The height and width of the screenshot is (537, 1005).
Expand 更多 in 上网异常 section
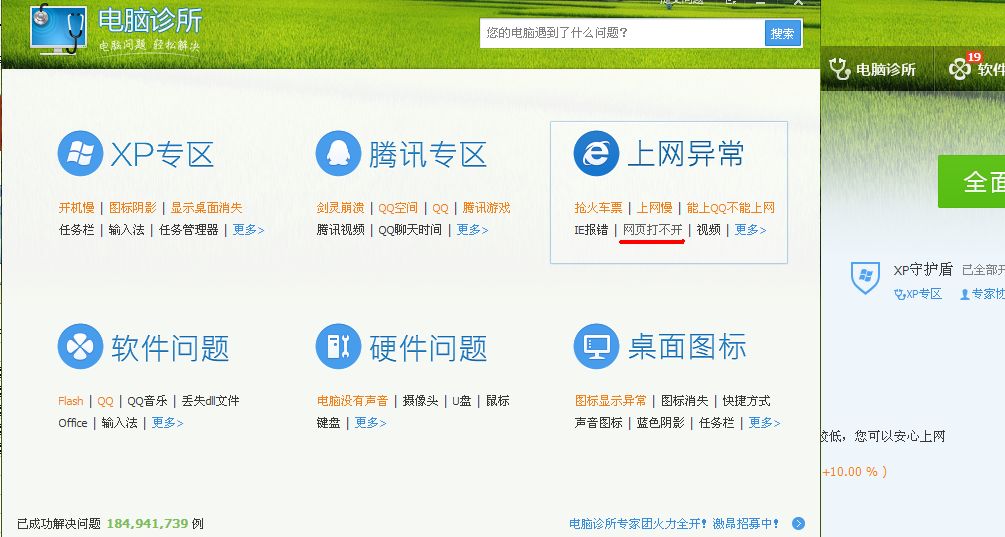click(x=751, y=229)
